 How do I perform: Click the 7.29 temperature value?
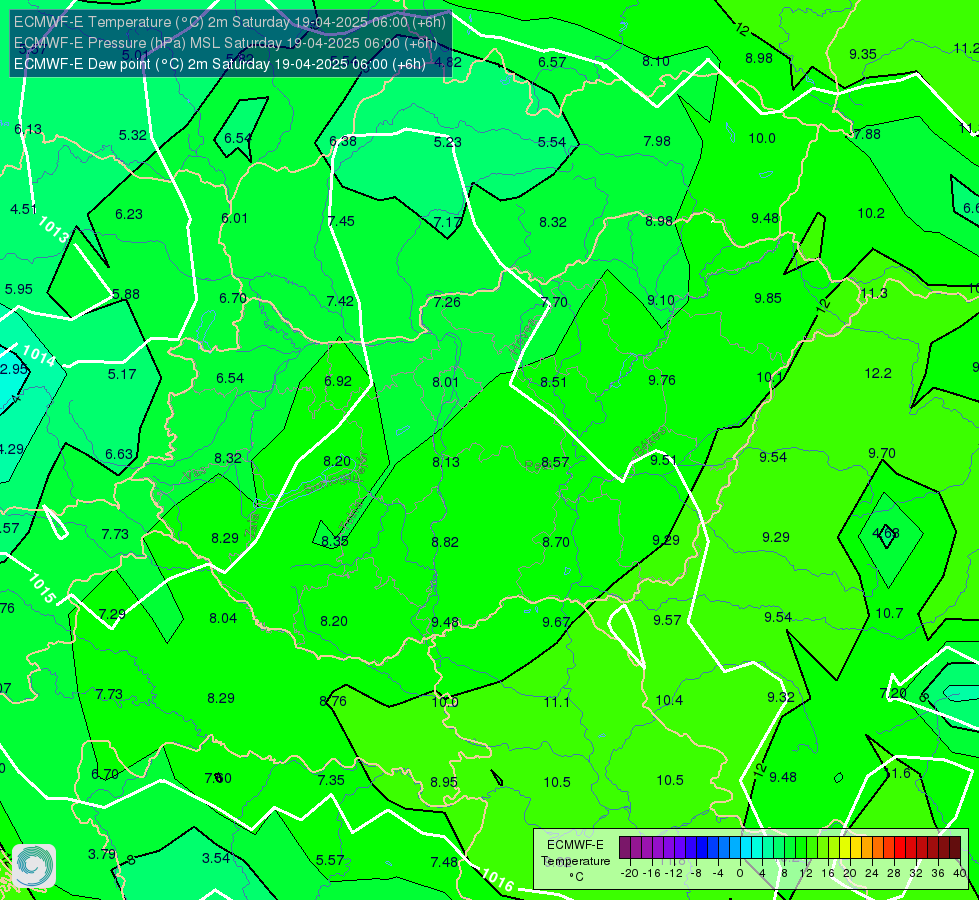(x=112, y=615)
